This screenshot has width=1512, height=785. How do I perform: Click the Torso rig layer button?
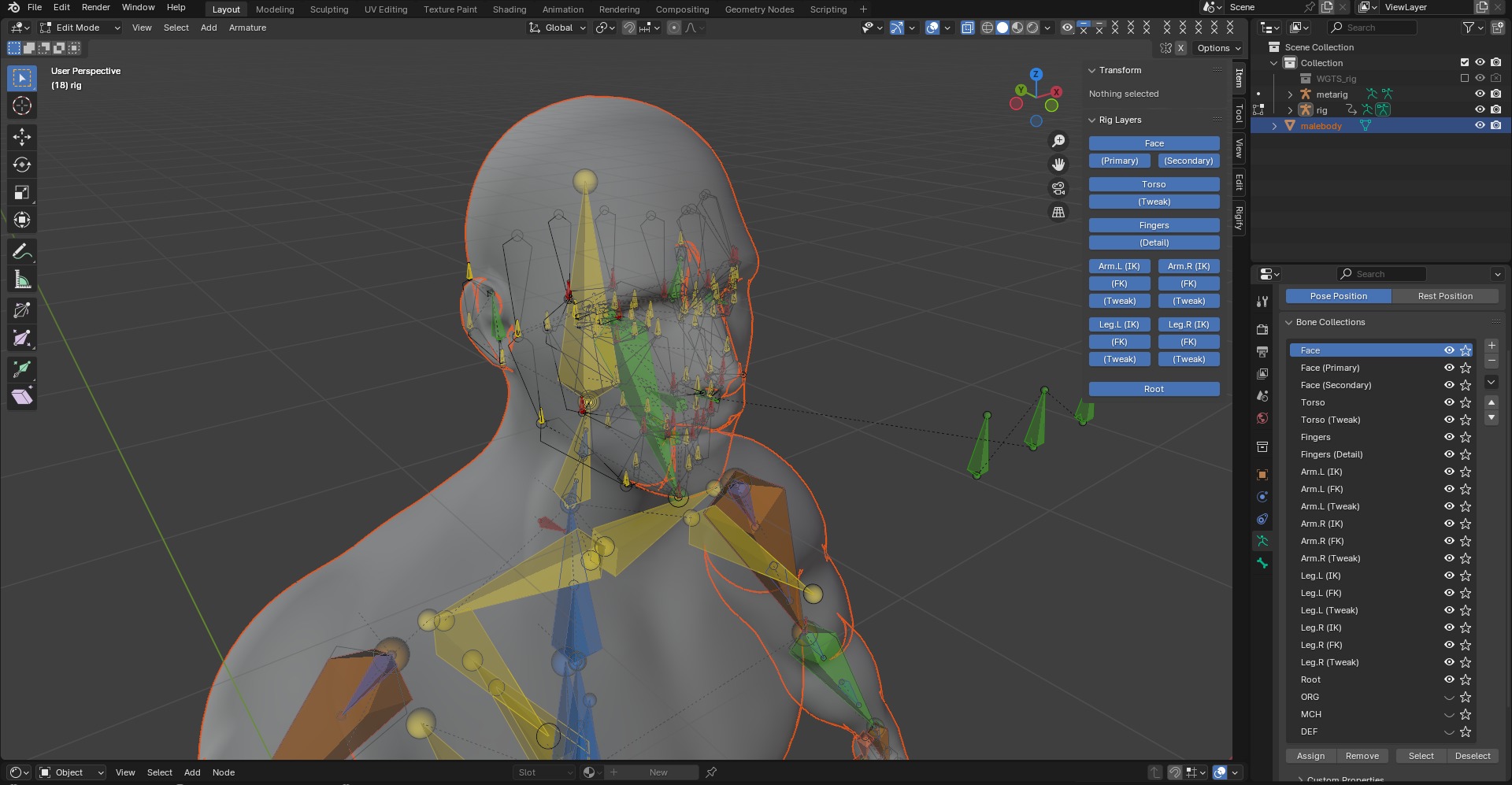click(x=1154, y=184)
